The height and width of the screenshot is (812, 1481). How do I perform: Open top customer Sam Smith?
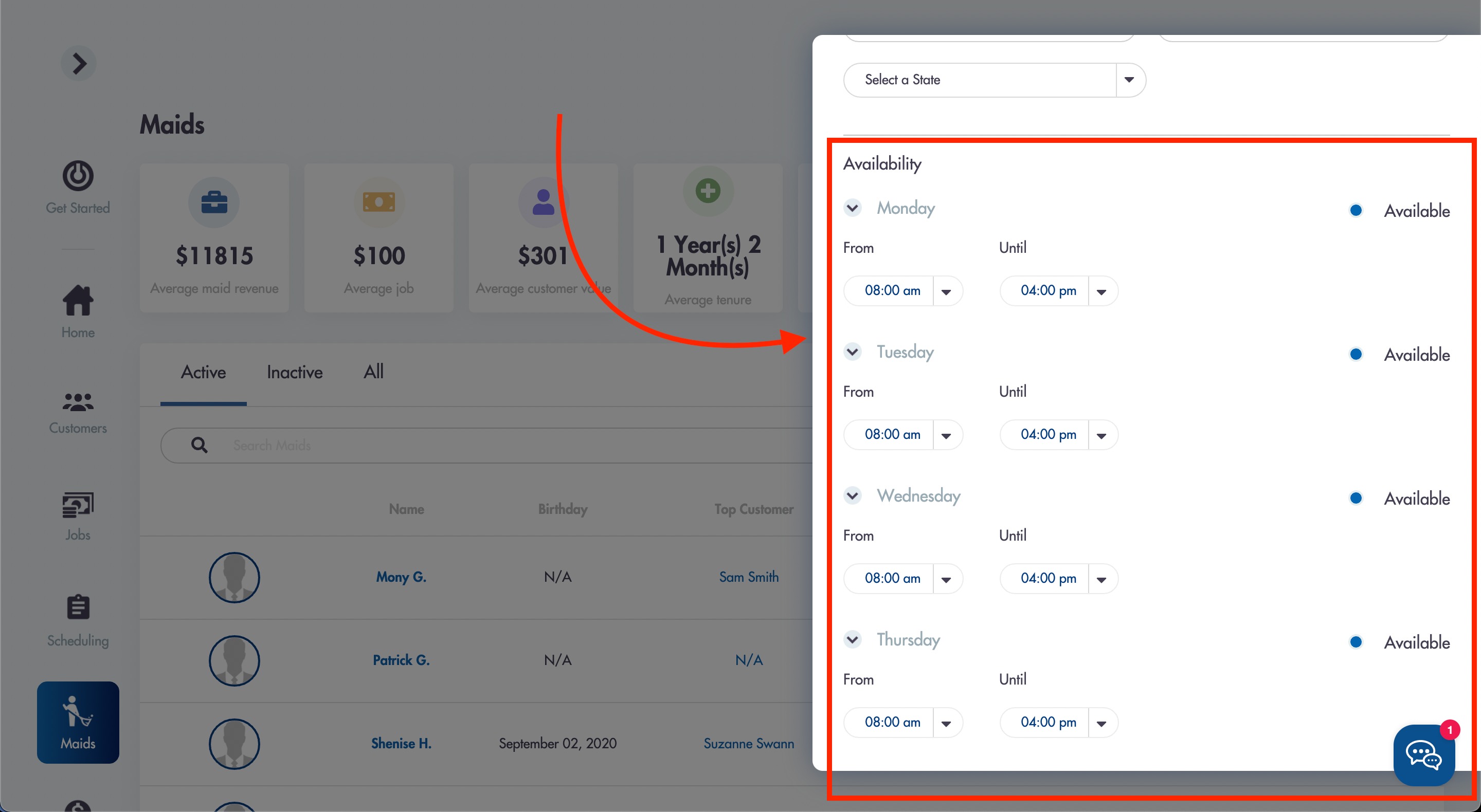click(749, 577)
